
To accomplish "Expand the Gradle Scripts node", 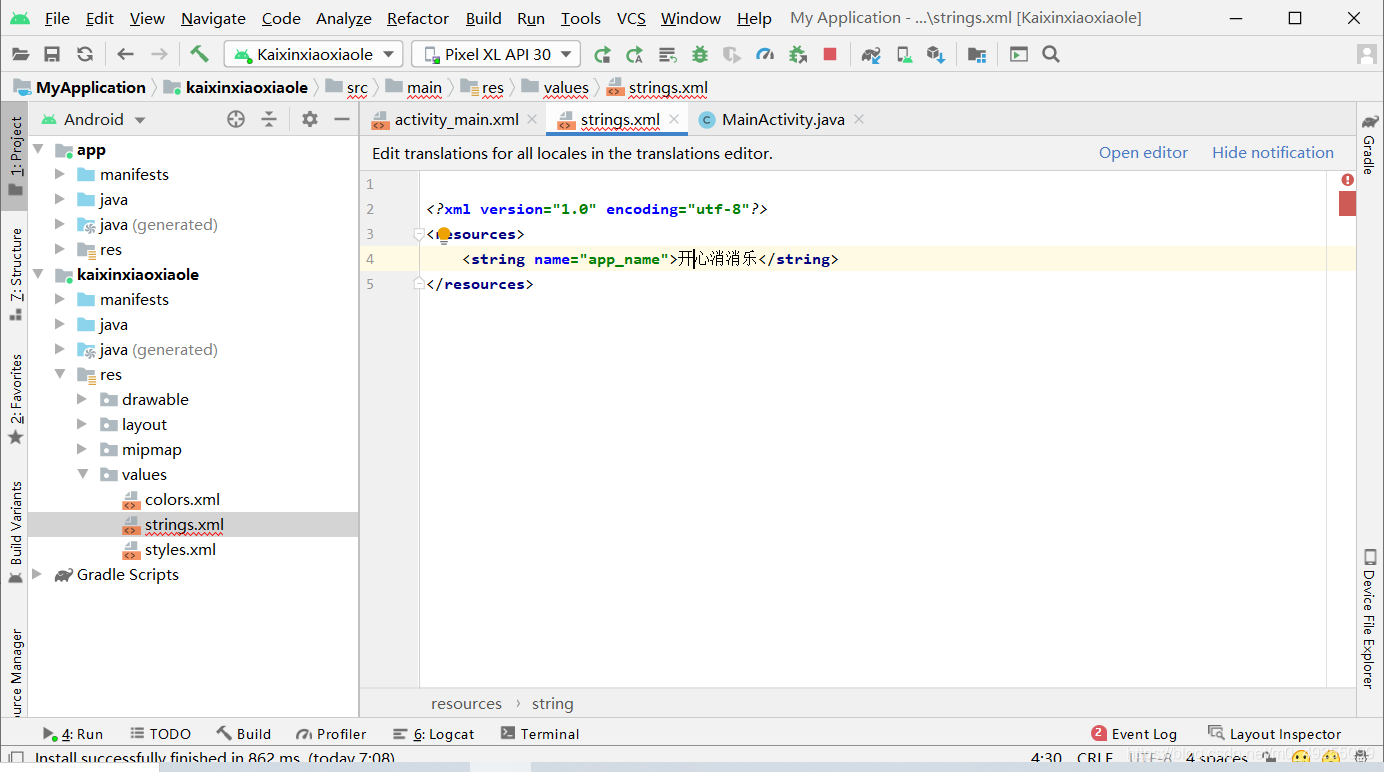I will 37,574.
